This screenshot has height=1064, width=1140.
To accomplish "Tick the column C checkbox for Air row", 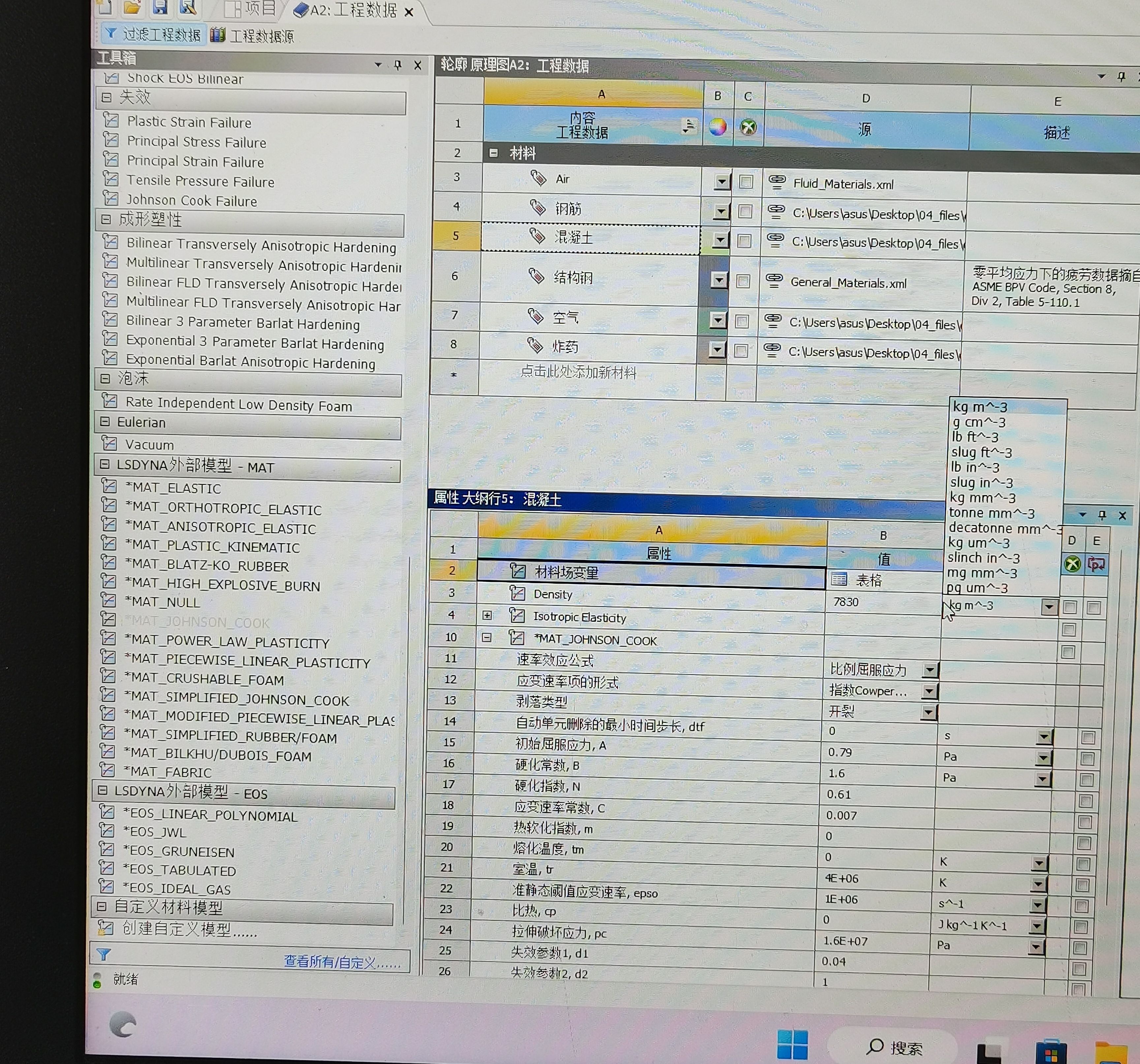I will (745, 182).
